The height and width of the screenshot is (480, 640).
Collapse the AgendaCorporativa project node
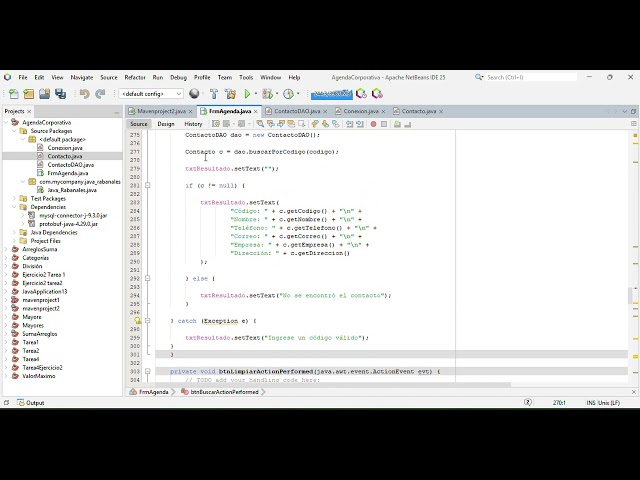coord(6,122)
